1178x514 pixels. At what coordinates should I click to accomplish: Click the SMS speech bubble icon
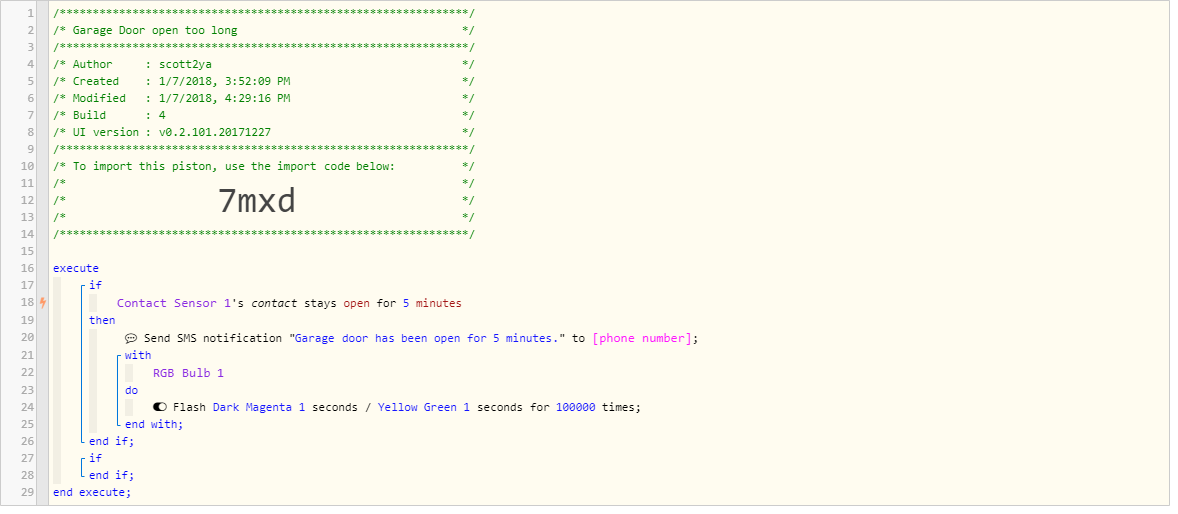point(131,338)
